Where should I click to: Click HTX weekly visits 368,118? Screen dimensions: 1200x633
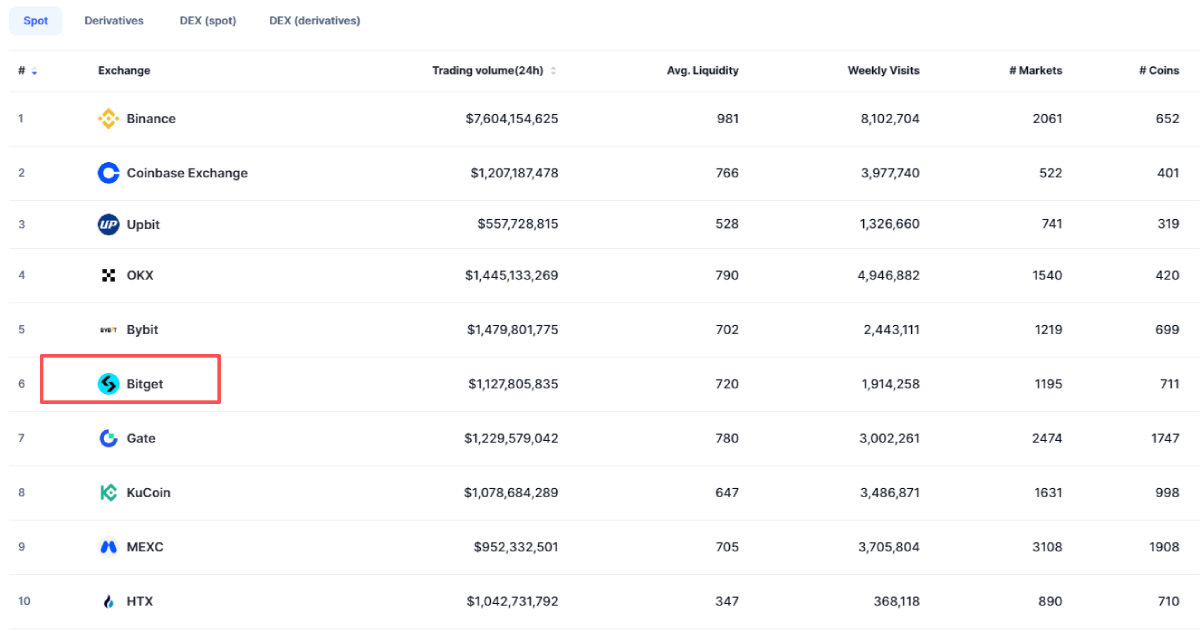(896, 602)
